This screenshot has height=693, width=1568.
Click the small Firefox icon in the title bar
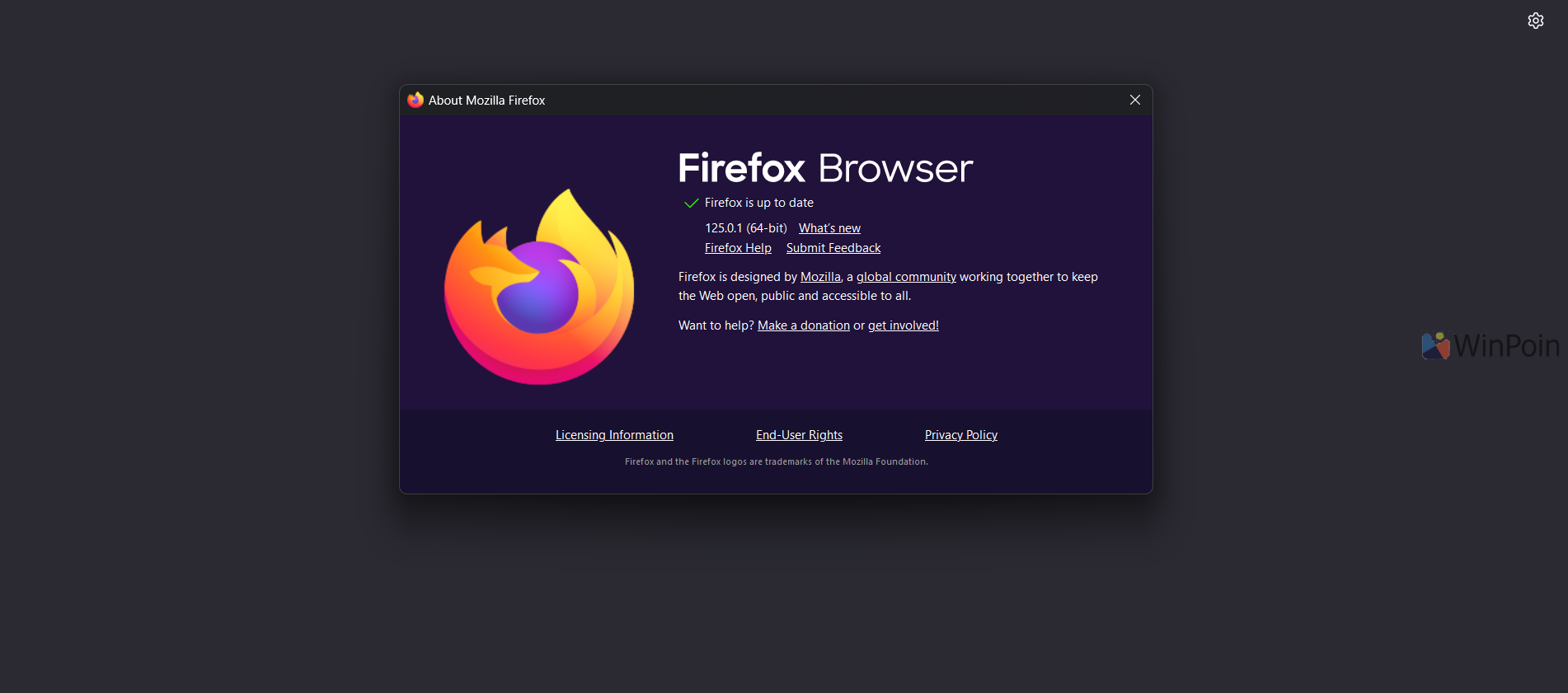tap(415, 100)
